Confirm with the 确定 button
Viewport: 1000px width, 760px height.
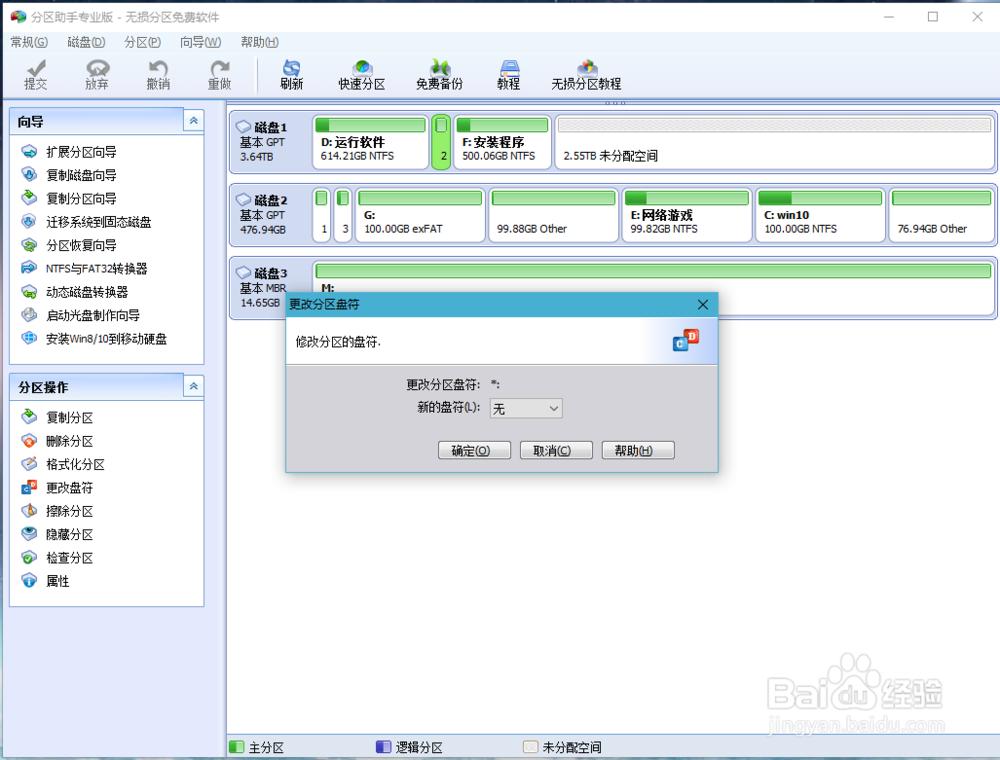point(474,450)
